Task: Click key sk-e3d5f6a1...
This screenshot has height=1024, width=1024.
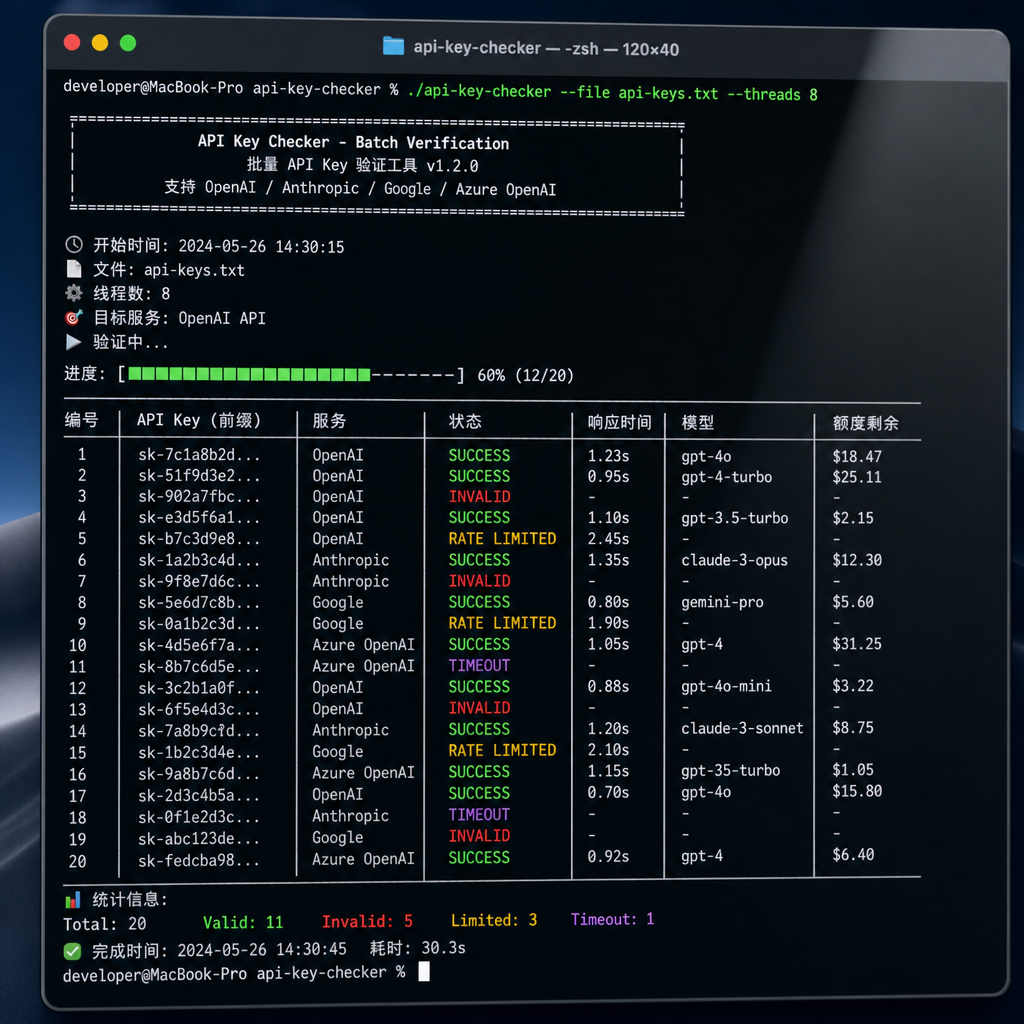Action: coord(199,517)
